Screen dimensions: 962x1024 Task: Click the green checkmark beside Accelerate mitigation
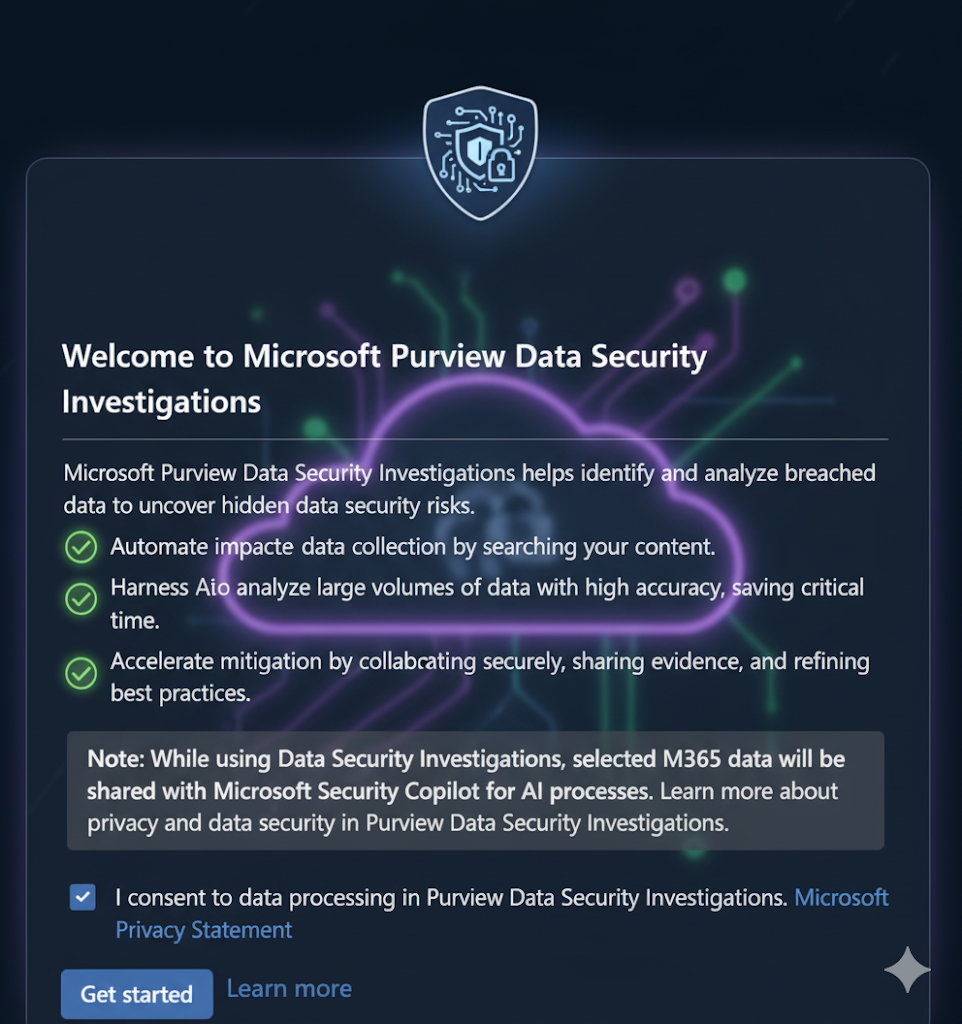click(81, 672)
